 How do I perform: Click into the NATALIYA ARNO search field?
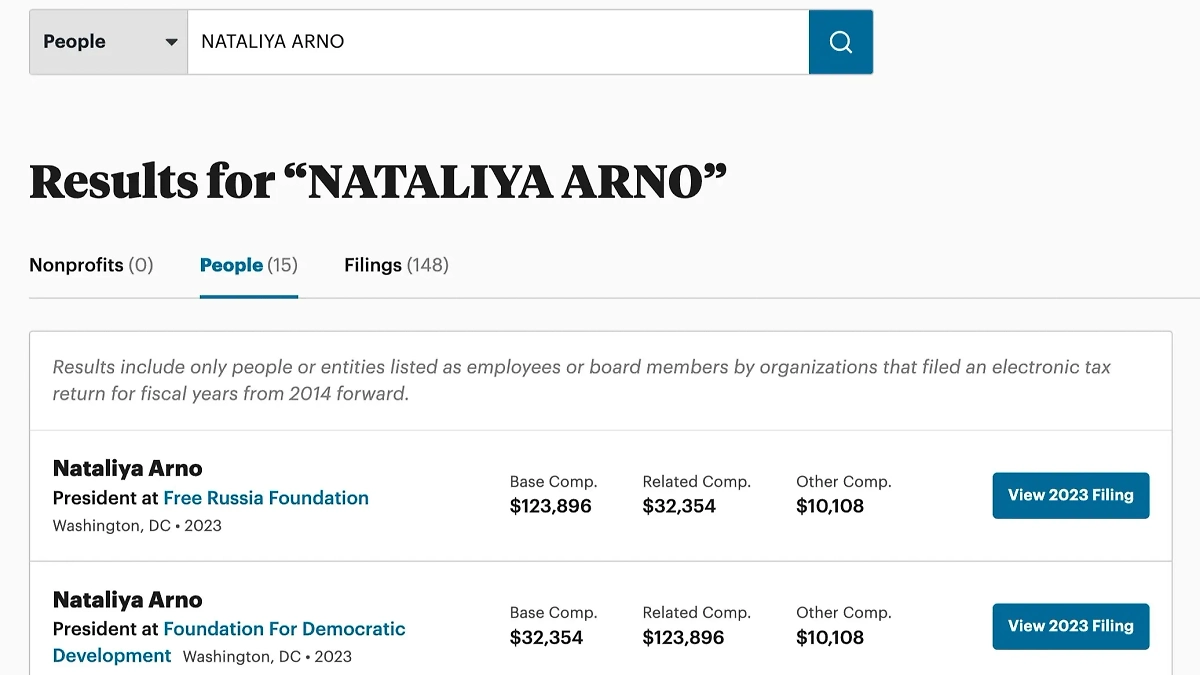pyautogui.click(x=497, y=42)
